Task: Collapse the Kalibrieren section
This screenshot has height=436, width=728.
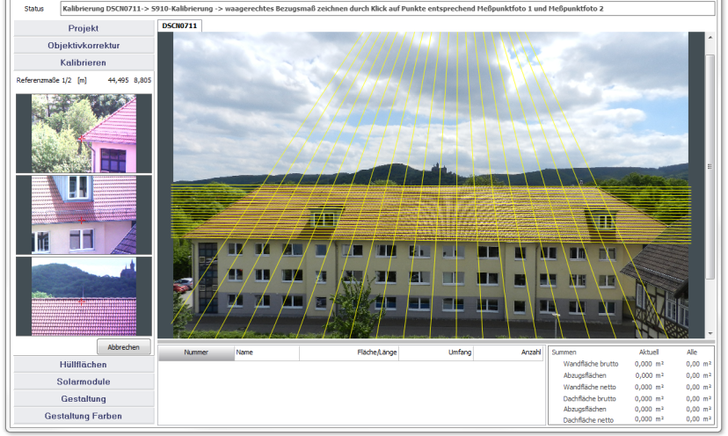Action: pyautogui.click(x=83, y=62)
